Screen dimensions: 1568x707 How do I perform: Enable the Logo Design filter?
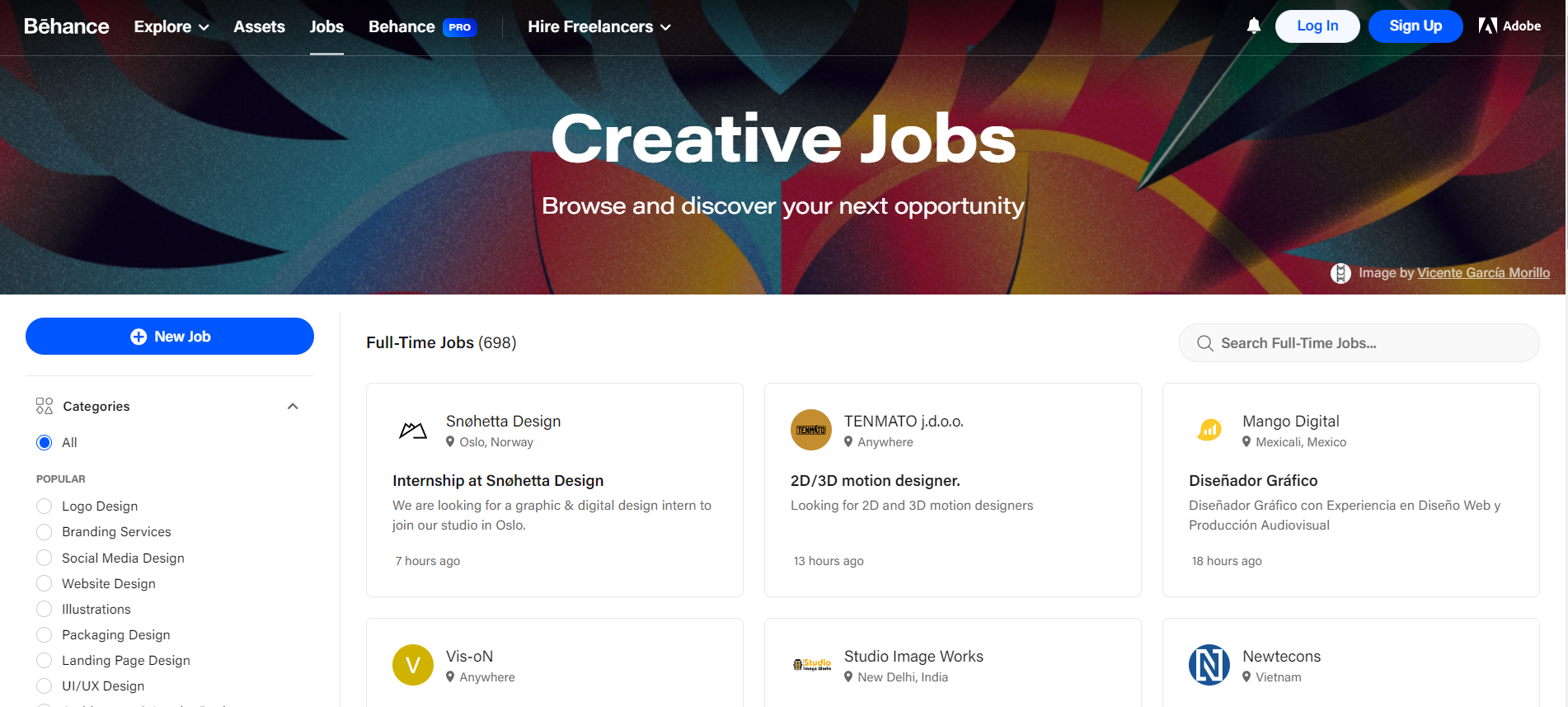point(43,506)
